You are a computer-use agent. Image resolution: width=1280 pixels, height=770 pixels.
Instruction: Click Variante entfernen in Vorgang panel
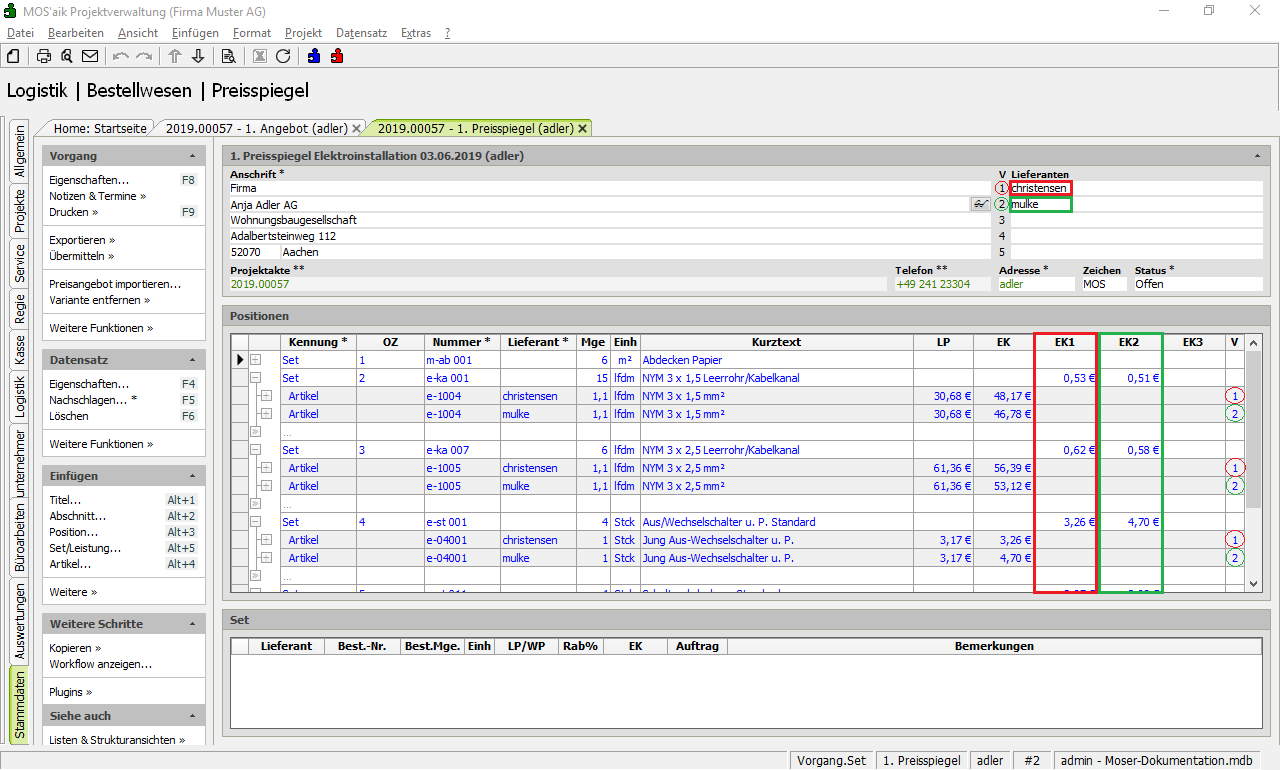click(x=98, y=300)
